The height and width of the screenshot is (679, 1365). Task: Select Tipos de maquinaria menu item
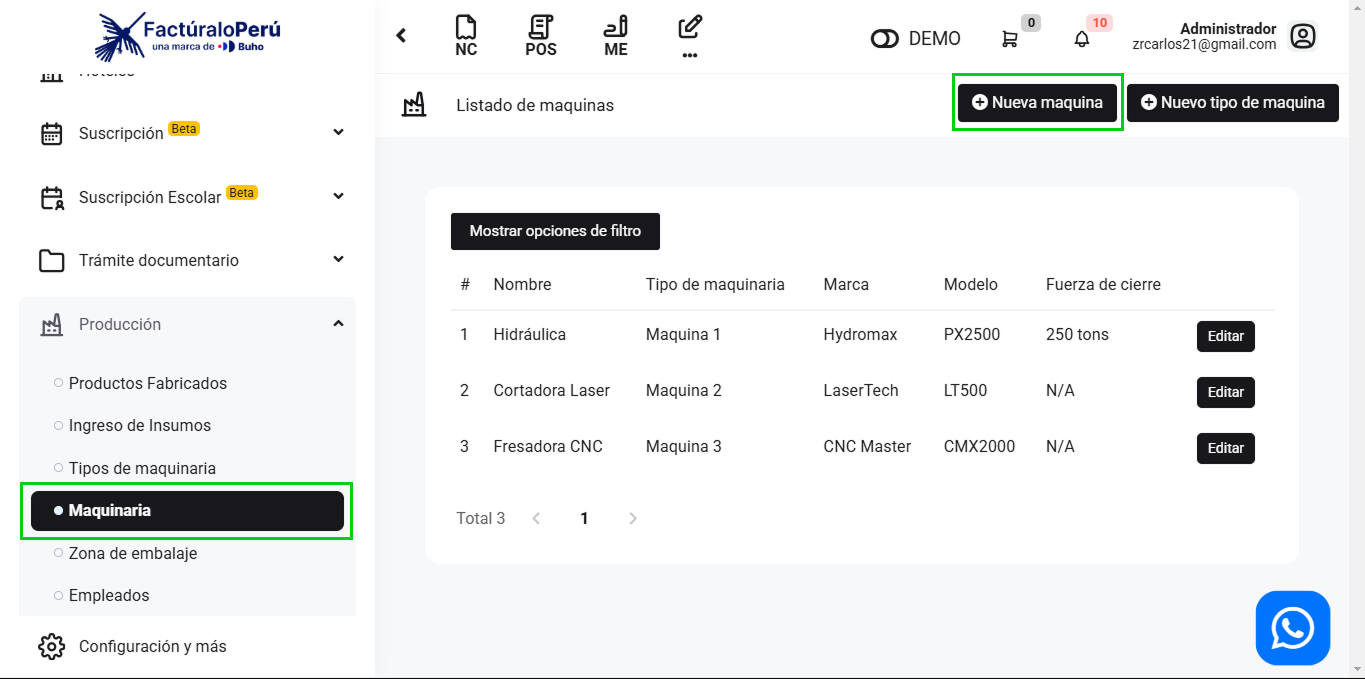142,468
